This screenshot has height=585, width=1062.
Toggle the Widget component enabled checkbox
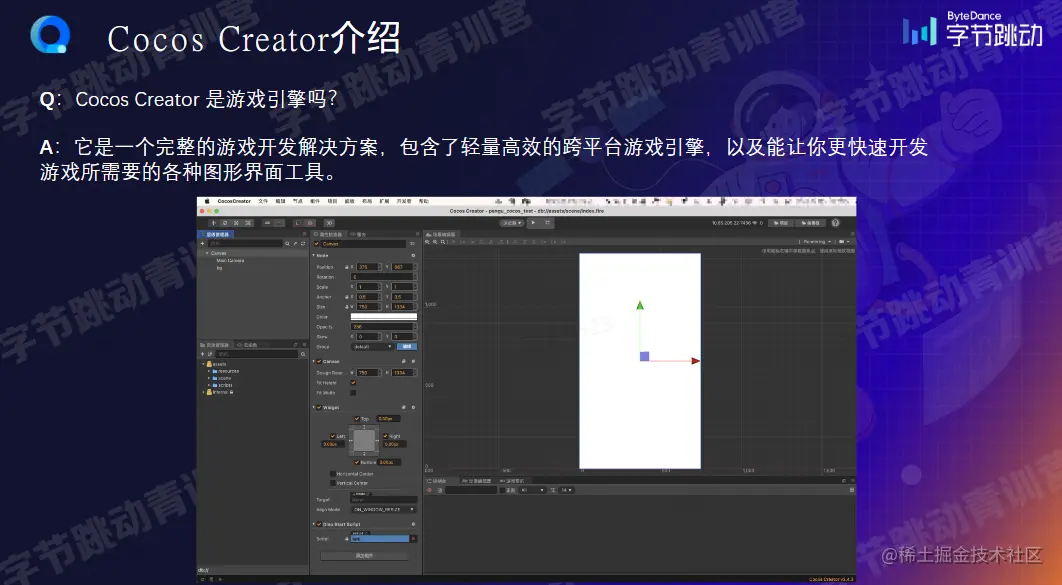[x=319, y=408]
